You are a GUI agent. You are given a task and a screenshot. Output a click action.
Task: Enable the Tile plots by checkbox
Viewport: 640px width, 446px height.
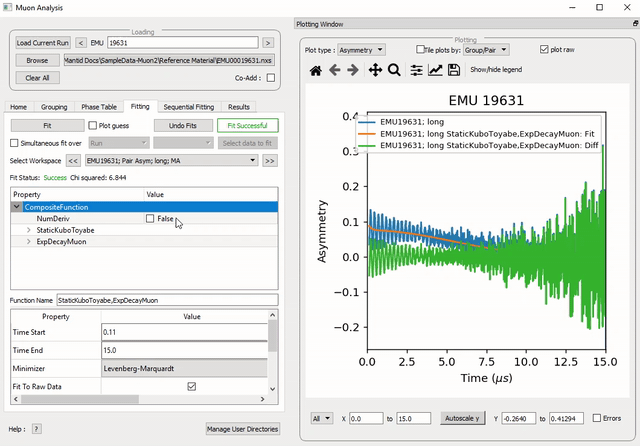420,49
